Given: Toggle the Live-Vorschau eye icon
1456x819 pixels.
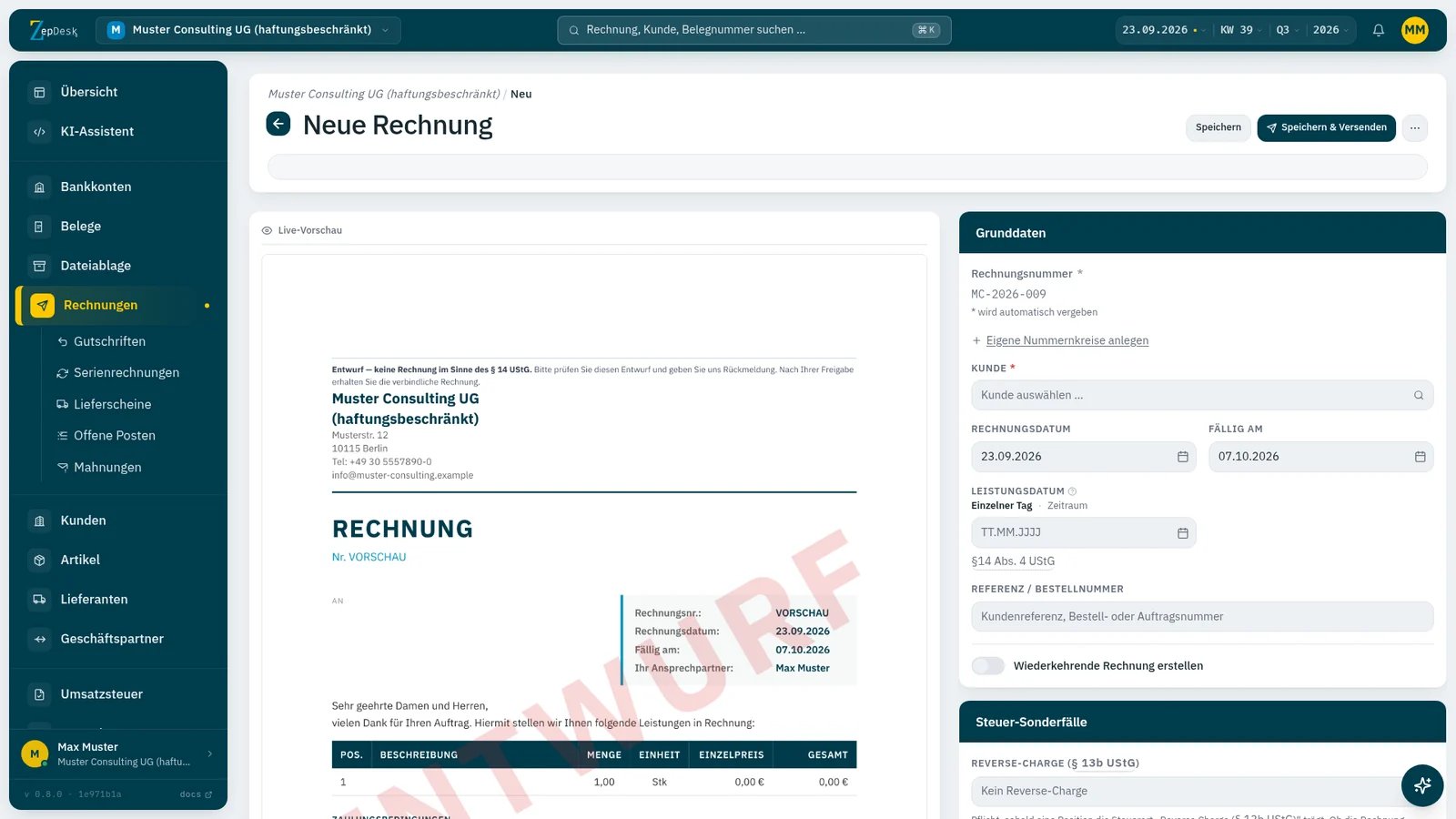Looking at the screenshot, I should 267,231.
